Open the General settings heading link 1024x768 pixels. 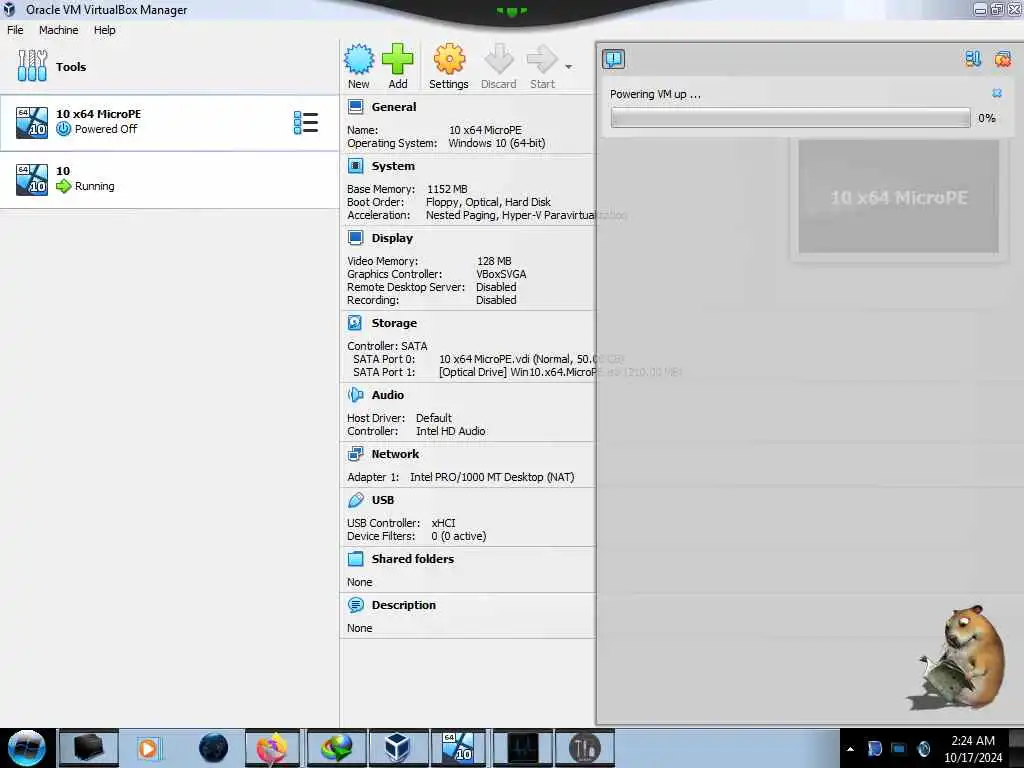(394, 107)
